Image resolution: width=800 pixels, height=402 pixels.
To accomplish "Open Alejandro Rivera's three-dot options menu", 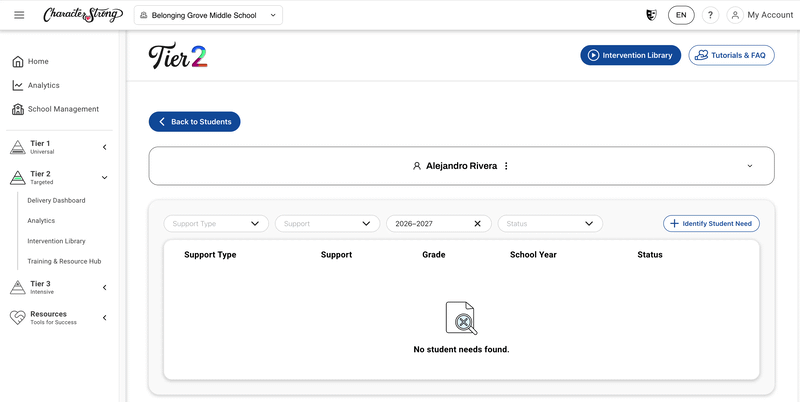I will pos(506,166).
